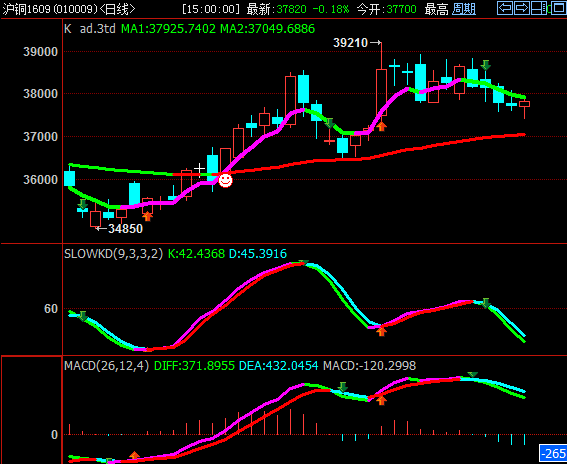567x464 pixels.
Task: Open the 周期 period link
Action: click(464, 9)
